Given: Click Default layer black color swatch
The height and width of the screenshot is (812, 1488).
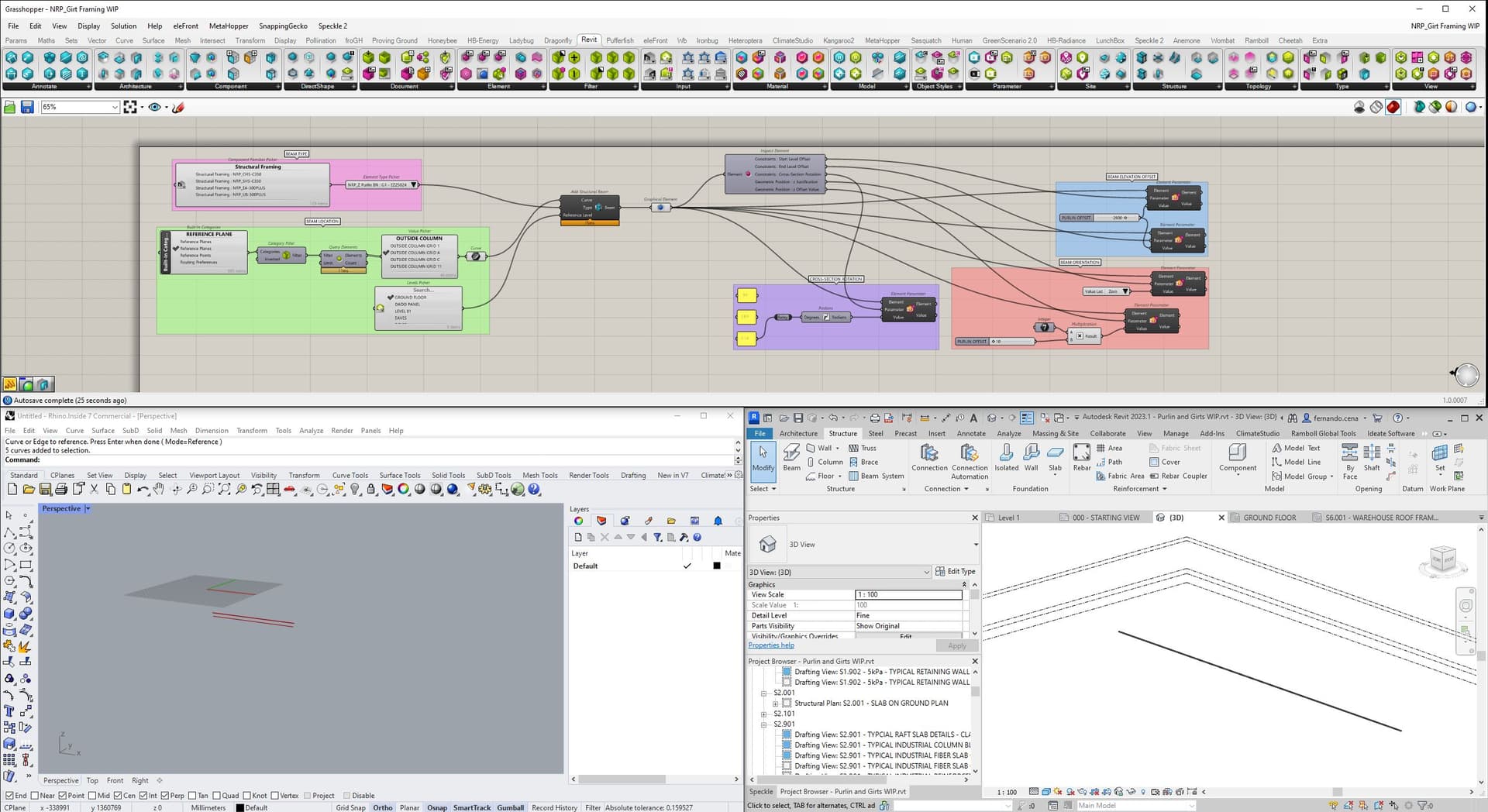Looking at the screenshot, I should [716, 566].
